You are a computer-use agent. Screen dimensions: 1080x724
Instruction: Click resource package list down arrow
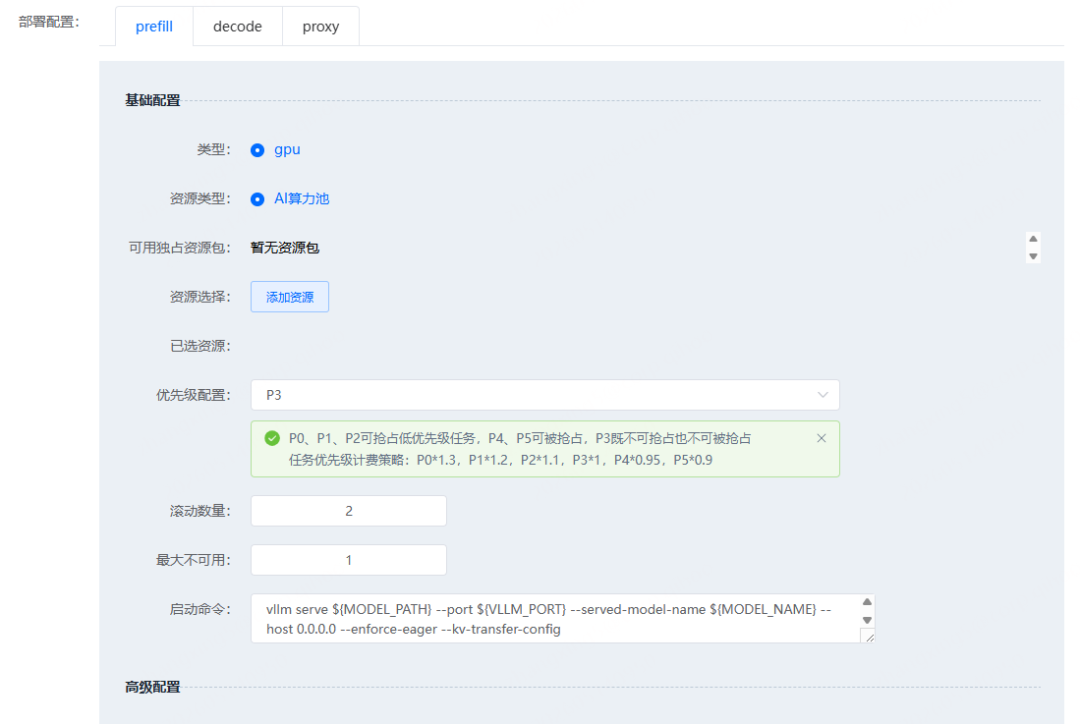[1033, 256]
